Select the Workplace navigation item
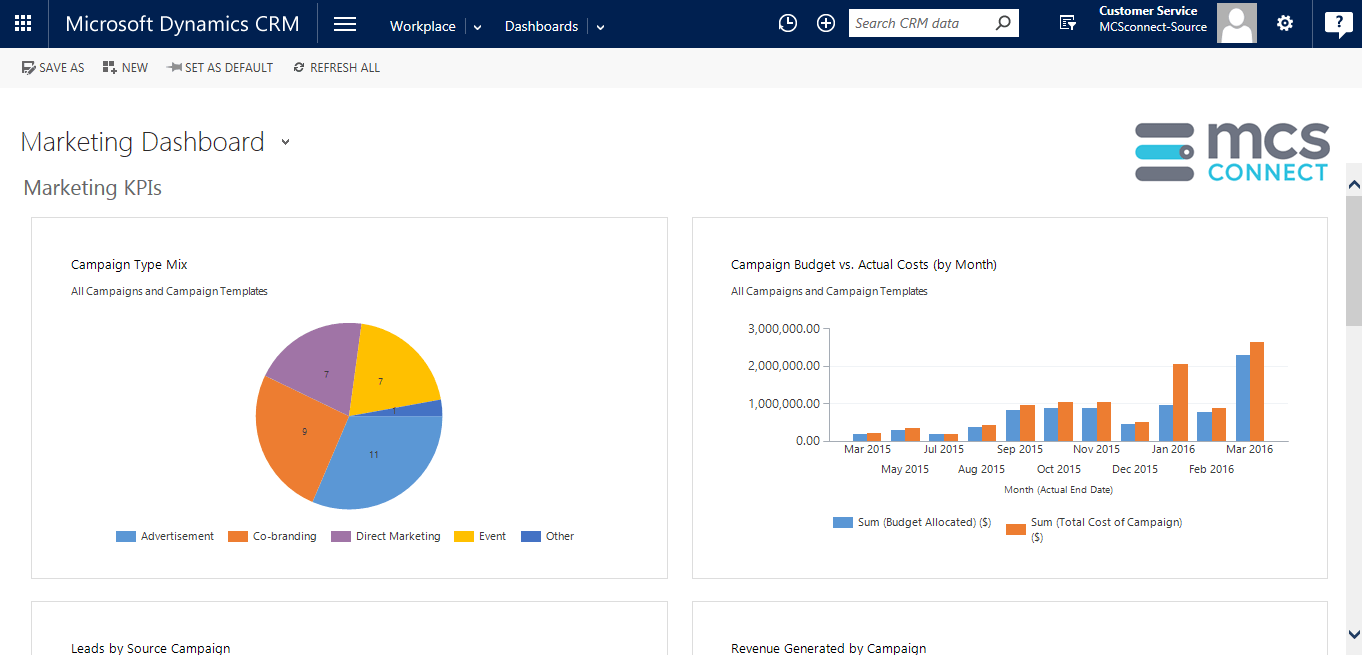The width and height of the screenshot is (1362, 655). [x=422, y=27]
